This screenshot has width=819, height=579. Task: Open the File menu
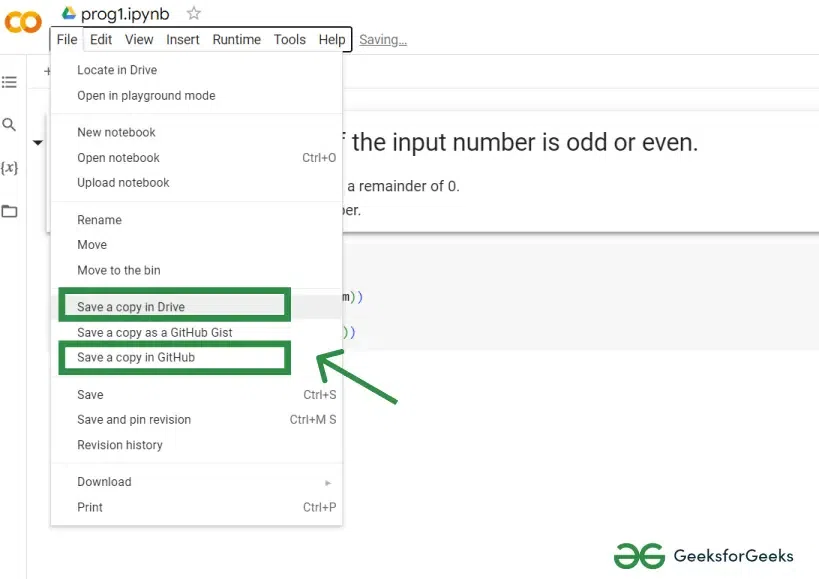(x=67, y=40)
